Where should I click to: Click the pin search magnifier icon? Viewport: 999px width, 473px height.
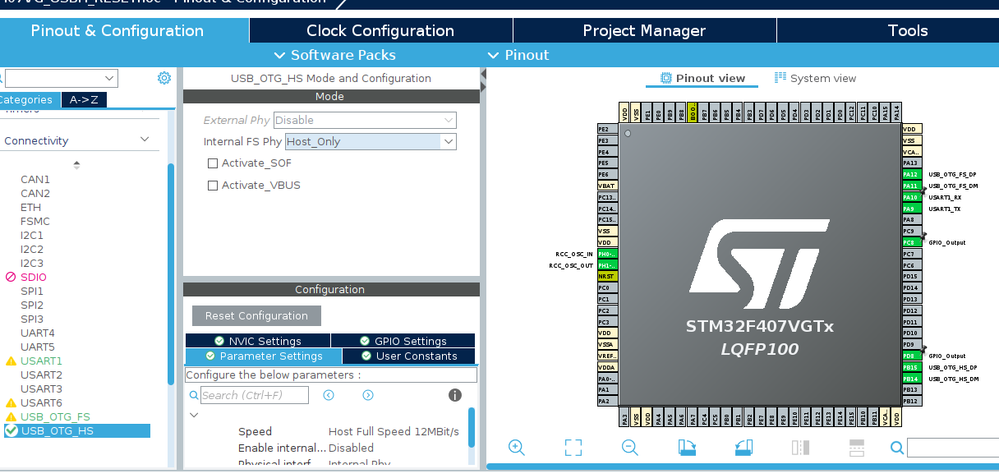[897, 448]
